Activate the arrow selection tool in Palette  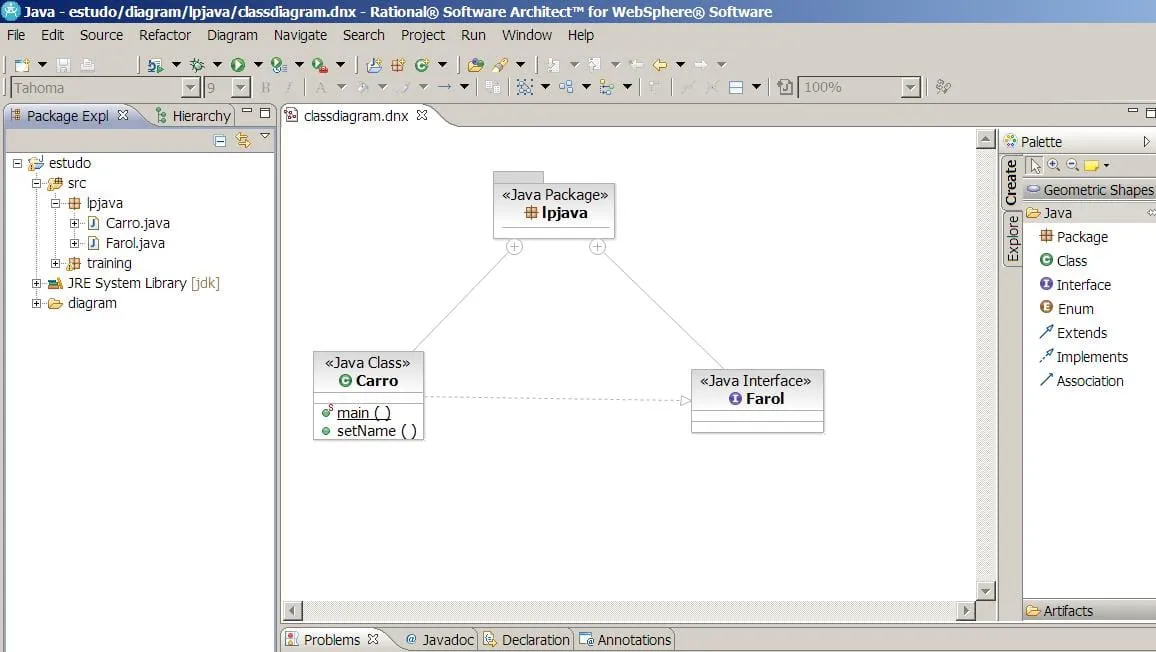1035,165
